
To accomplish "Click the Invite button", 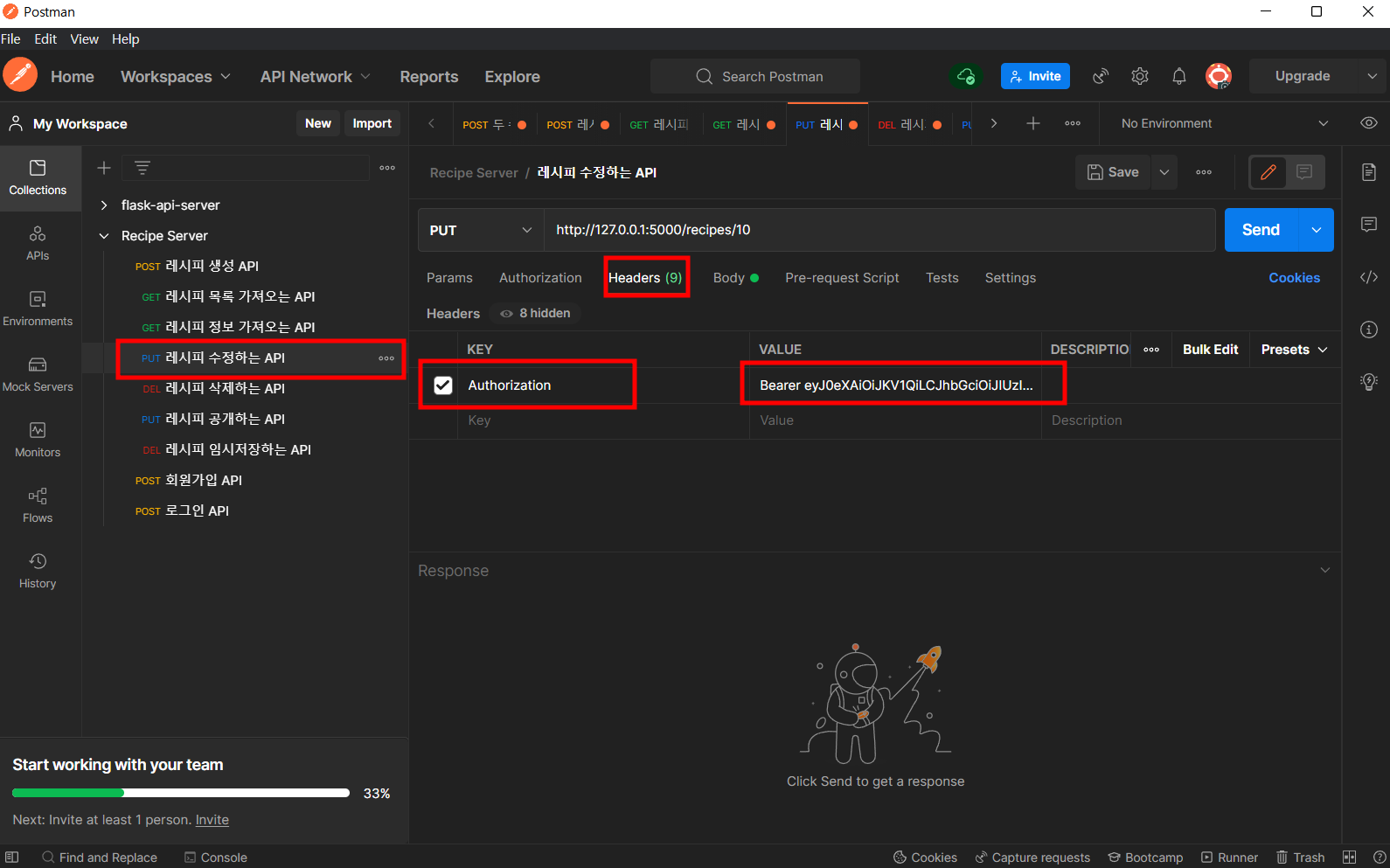I will pyautogui.click(x=1035, y=76).
